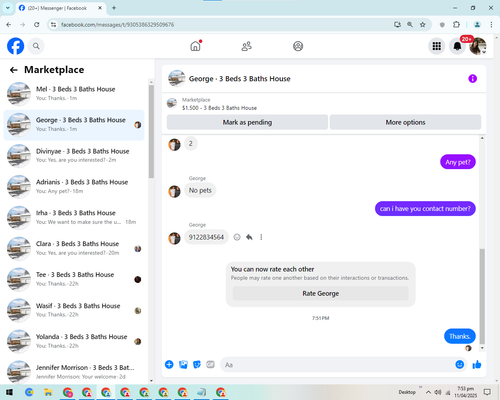This screenshot has height=400, width=500.
Task: Open the Facebook search magnifier
Action: coord(36,46)
